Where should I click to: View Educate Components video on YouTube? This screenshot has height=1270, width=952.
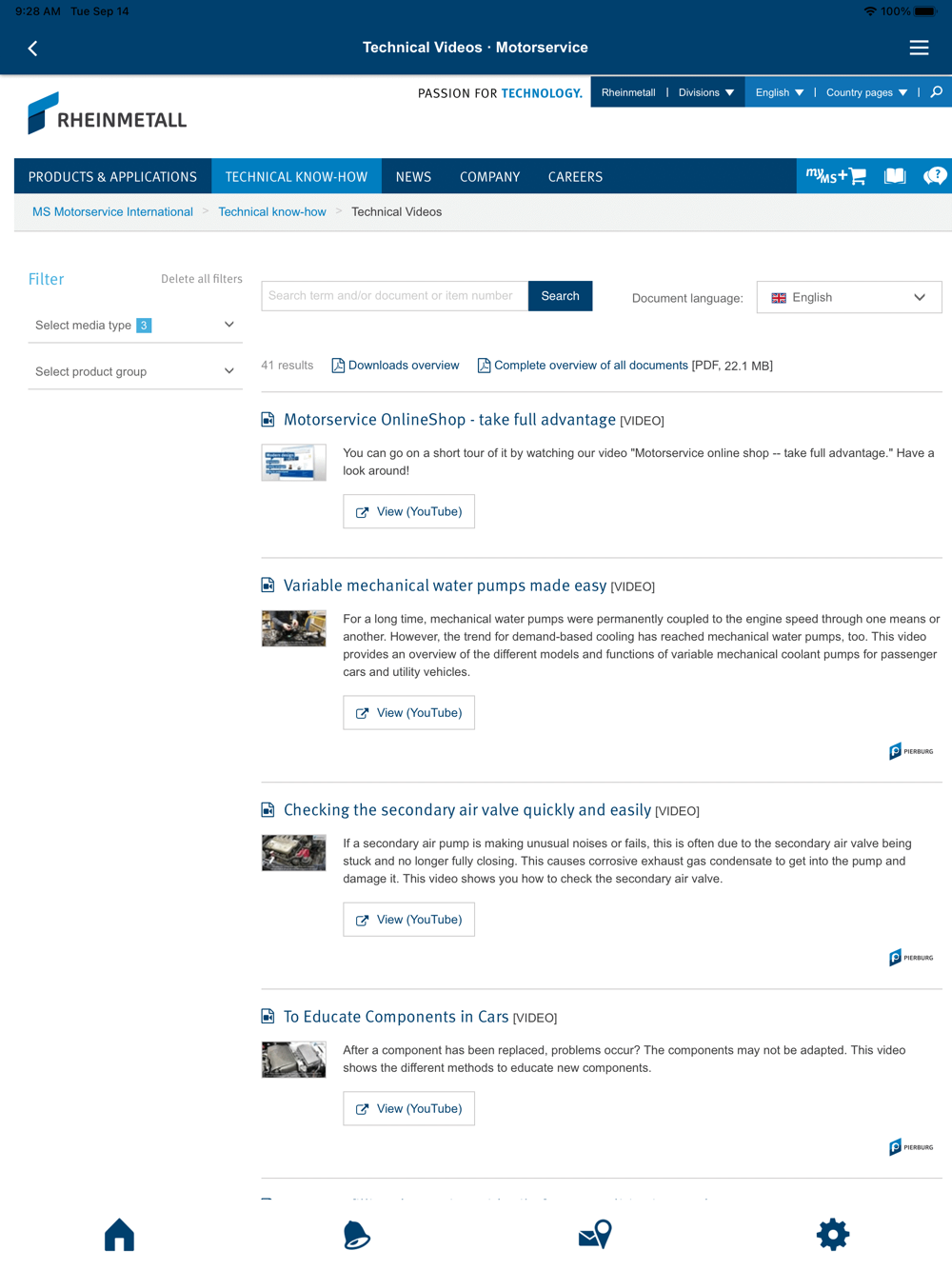click(x=408, y=1108)
